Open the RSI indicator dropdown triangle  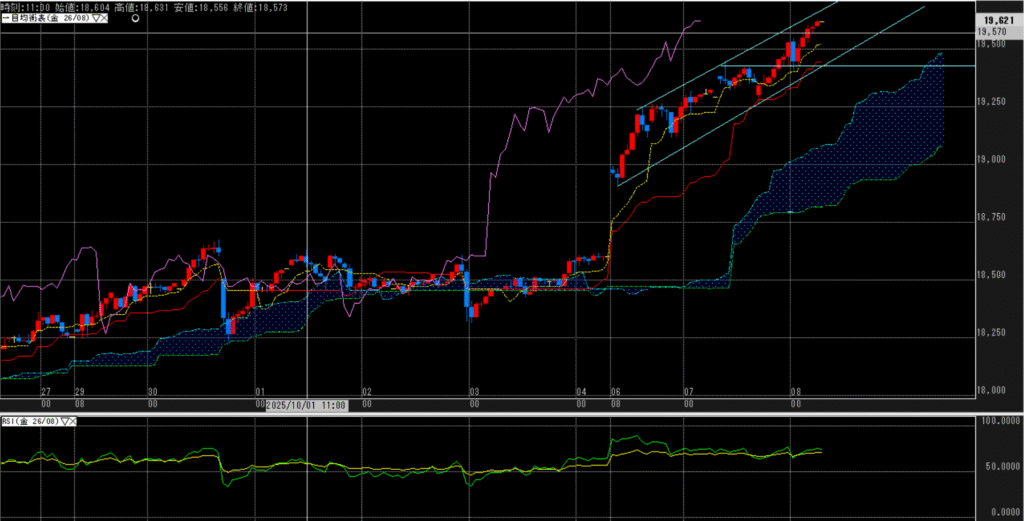click(66, 422)
